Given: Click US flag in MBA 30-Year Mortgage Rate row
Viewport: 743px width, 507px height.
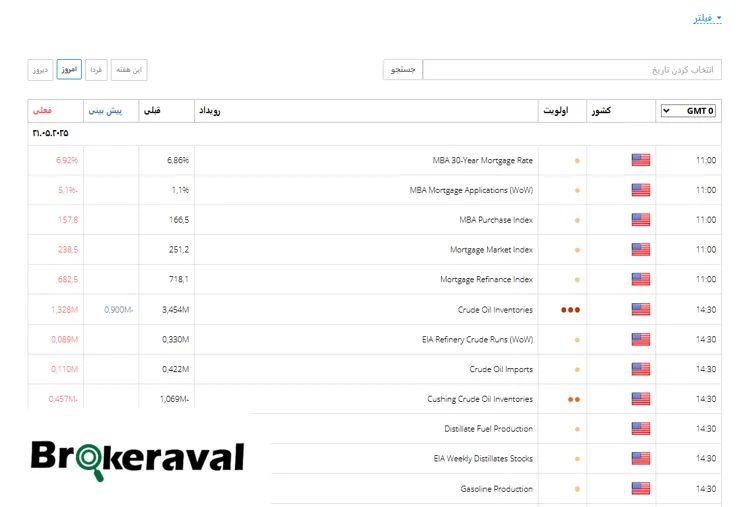Looking at the screenshot, I should (641, 160).
